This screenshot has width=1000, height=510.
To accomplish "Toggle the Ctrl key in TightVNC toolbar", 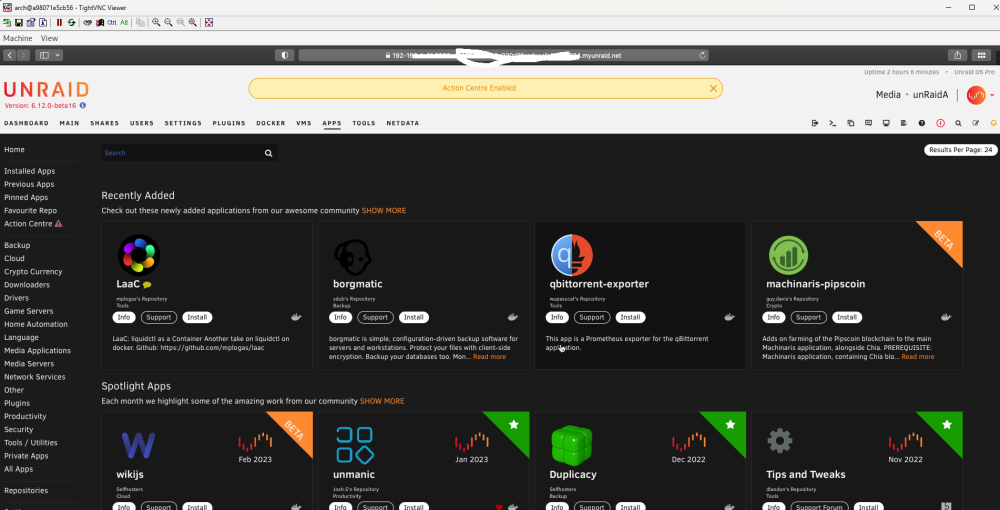I will [112, 22].
